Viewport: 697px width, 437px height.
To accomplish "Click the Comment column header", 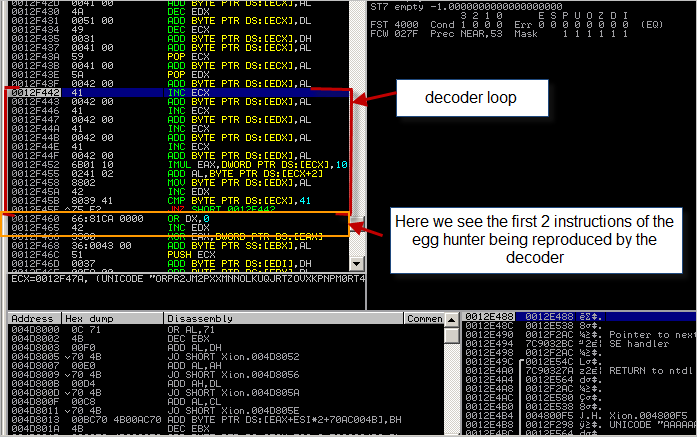I will point(422,318).
